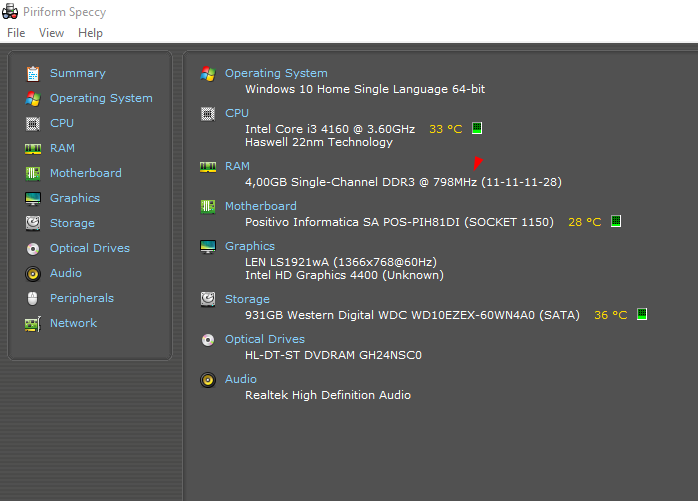Screen dimensions: 698x501
Task: Click the Summary clipboard icon in sidebar
Action: pyautogui.click(x=33, y=73)
